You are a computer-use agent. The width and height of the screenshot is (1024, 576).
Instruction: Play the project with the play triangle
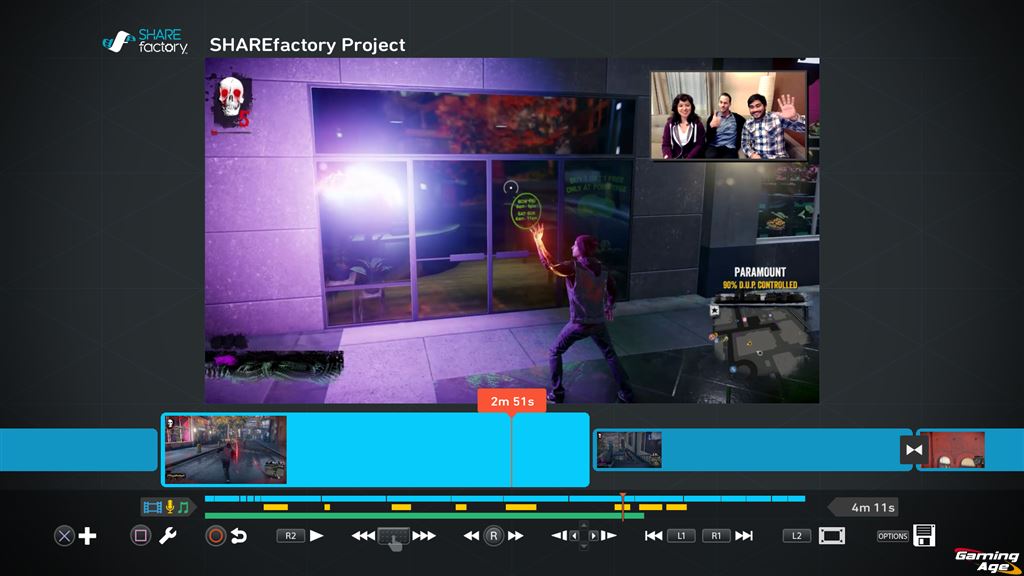pos(317,536)
